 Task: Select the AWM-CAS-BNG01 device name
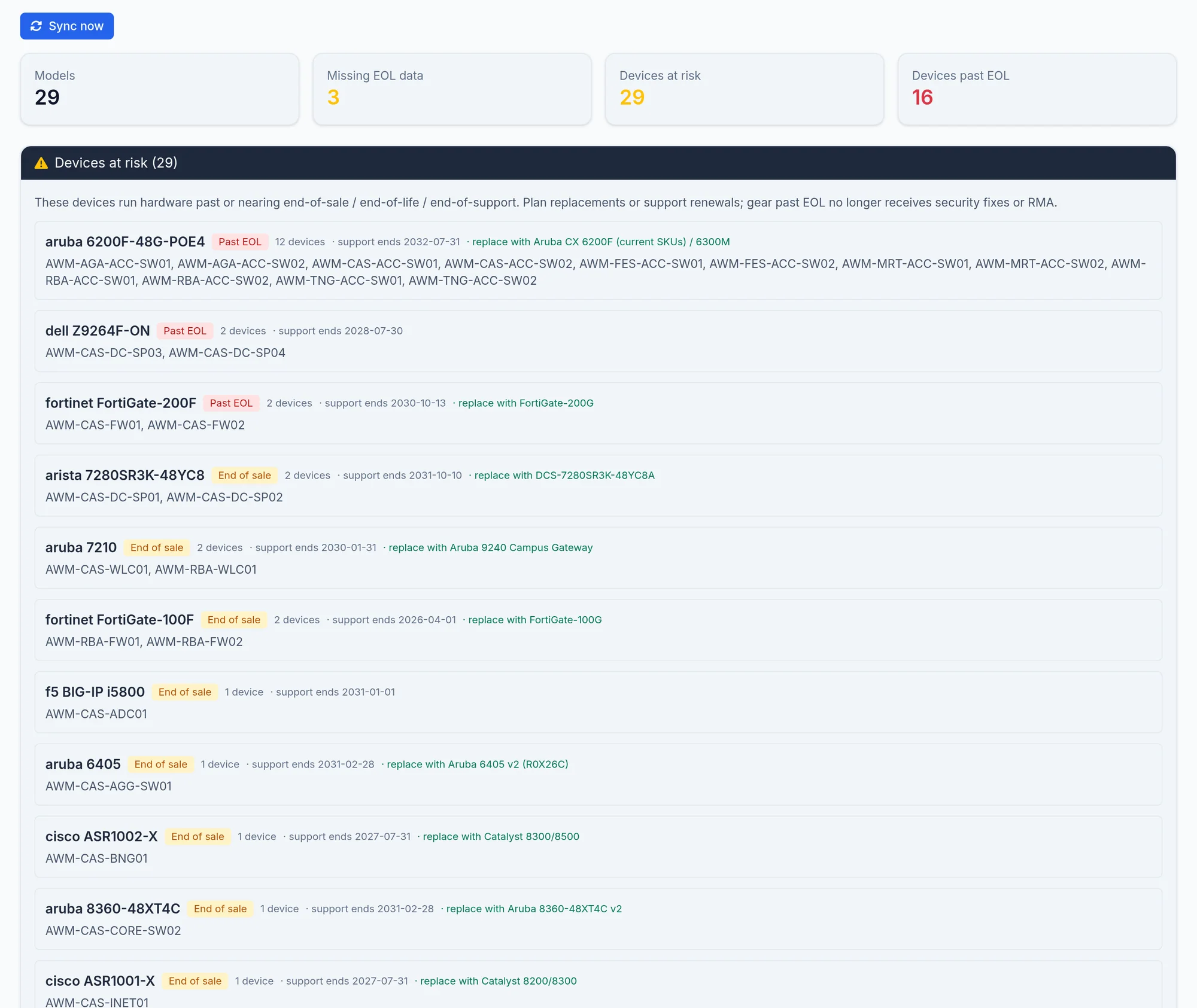96,859
